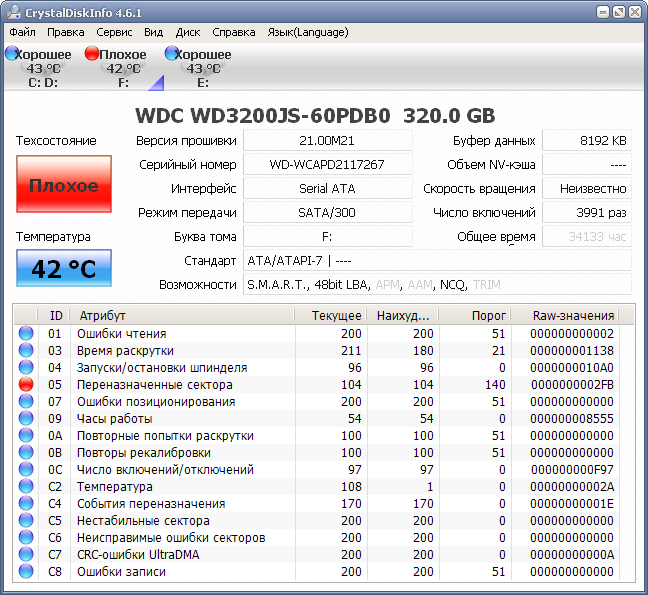Click status icon for C2 Температура

(26, 486)
